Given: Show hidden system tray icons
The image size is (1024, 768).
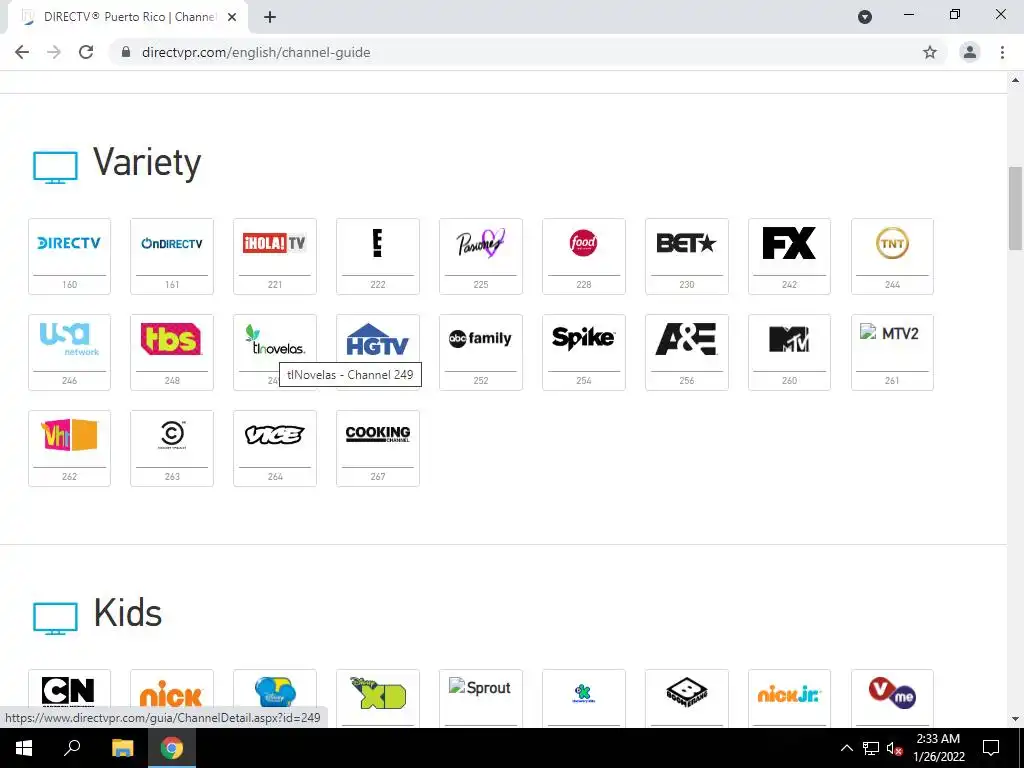Looking at the screenshot, I should click(x=846, y=748).
